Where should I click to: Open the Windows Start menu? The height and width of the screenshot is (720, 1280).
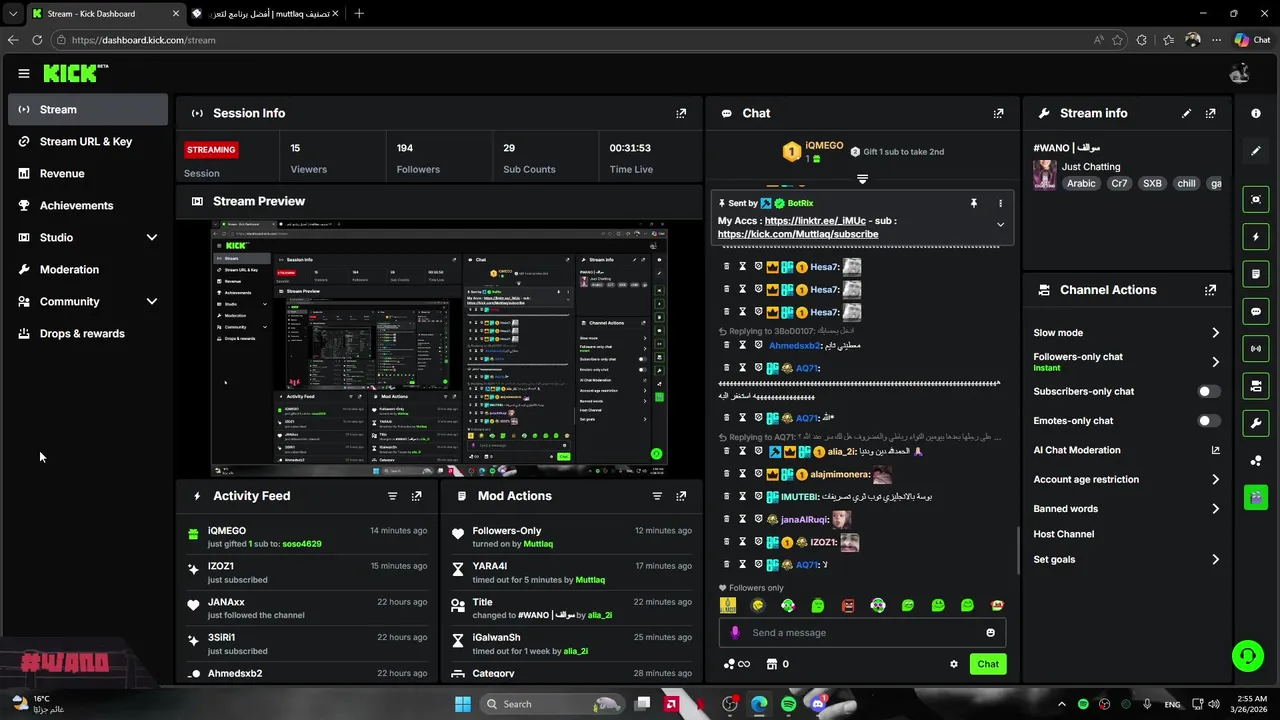(x=463, y=704)
